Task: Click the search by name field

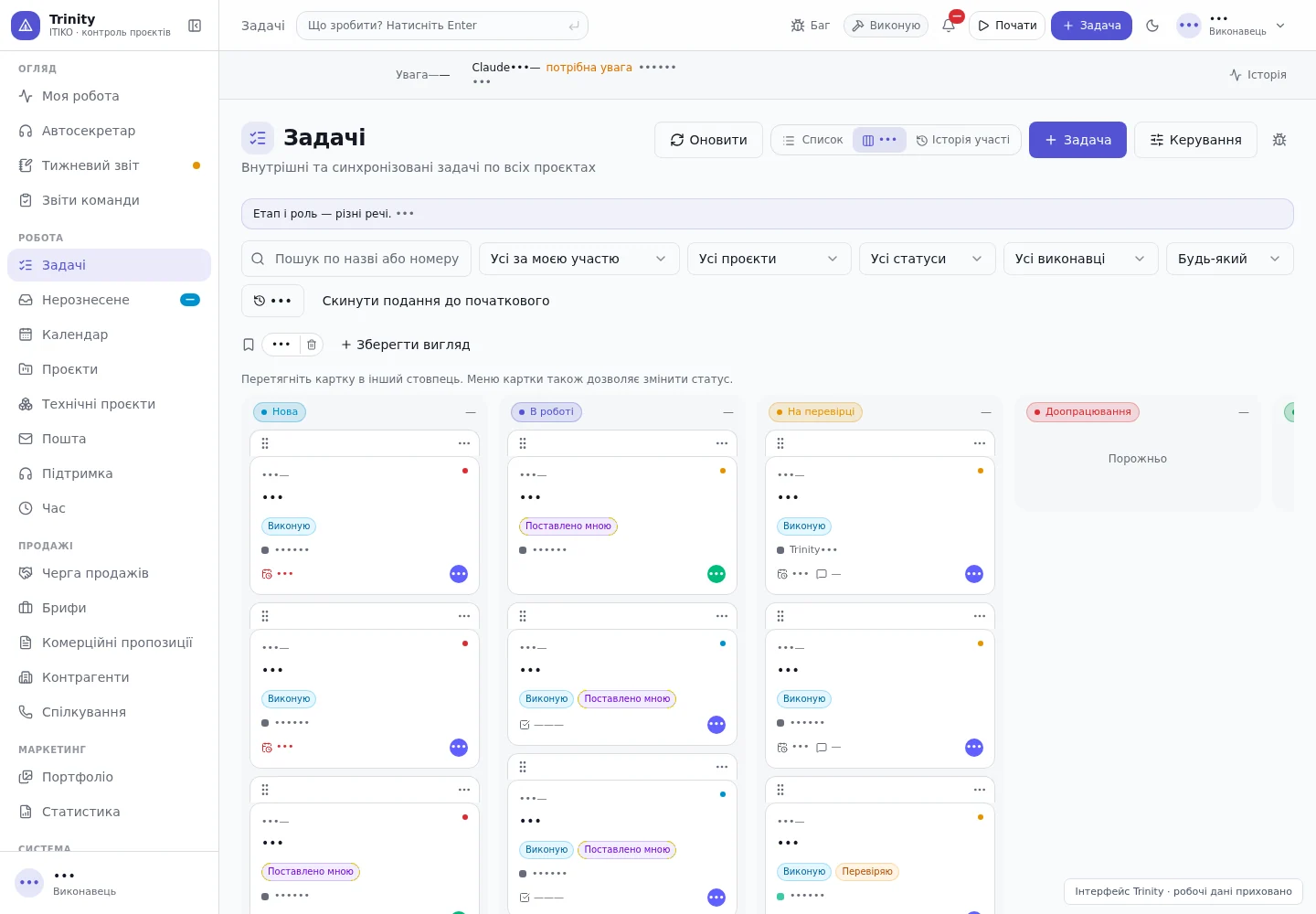Action: coord(356,259)
